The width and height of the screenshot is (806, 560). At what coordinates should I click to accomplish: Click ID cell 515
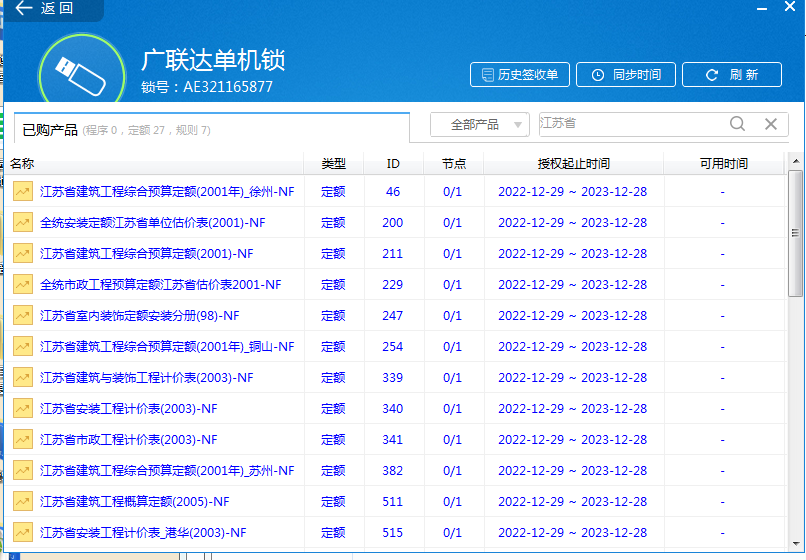pos(393,533)
